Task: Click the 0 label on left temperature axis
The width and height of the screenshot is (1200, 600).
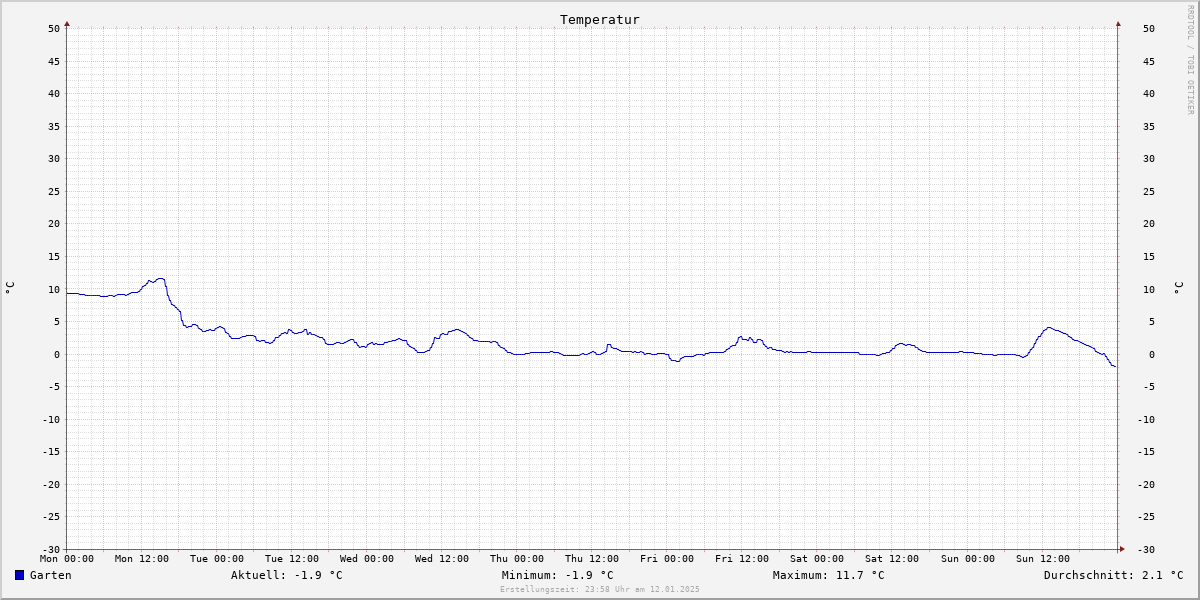Action: pyautogui.click(x=58, y=354)
